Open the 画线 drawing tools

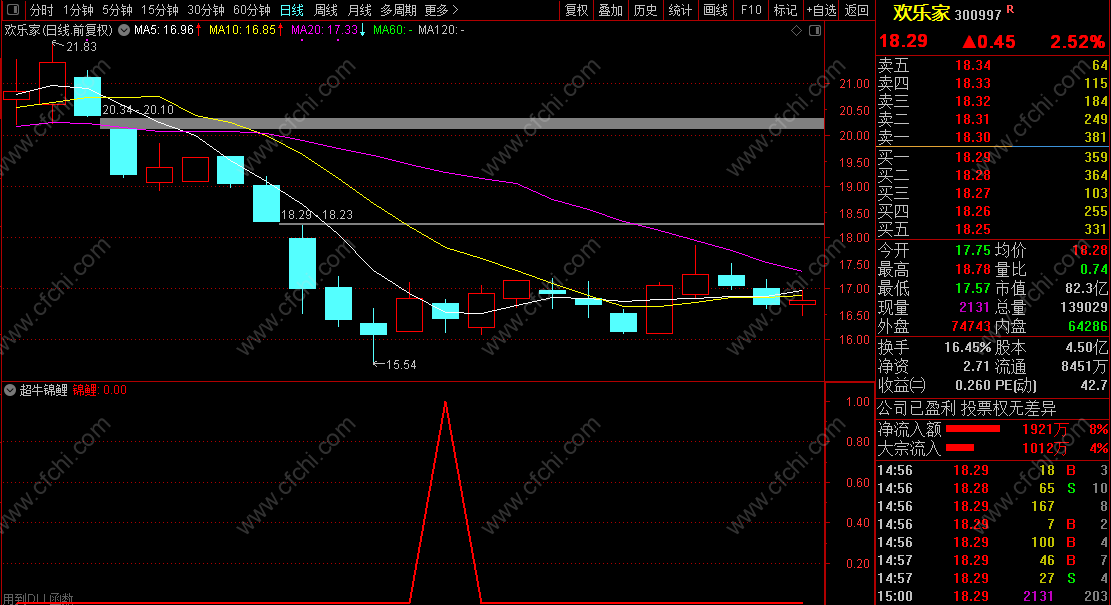pyautogui.click(x=715, y=10)
